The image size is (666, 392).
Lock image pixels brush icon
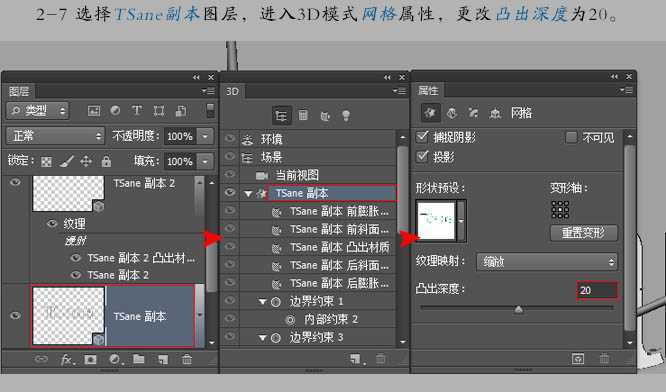(x=66, y=161)
